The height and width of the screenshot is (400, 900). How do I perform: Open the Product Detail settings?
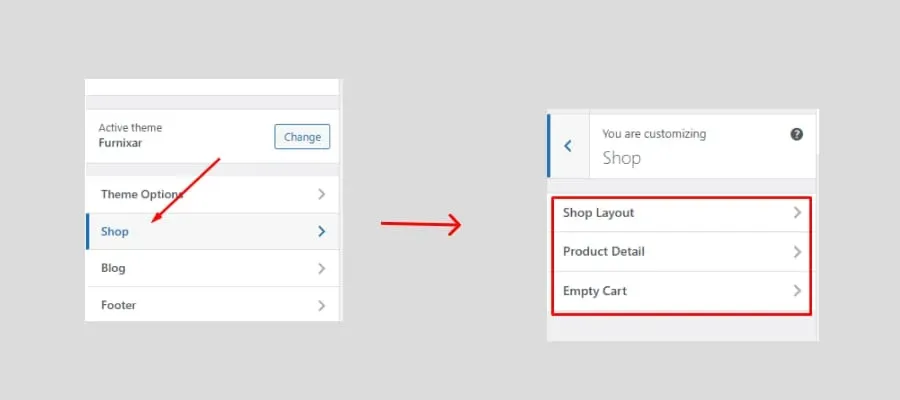click(682, 252)
